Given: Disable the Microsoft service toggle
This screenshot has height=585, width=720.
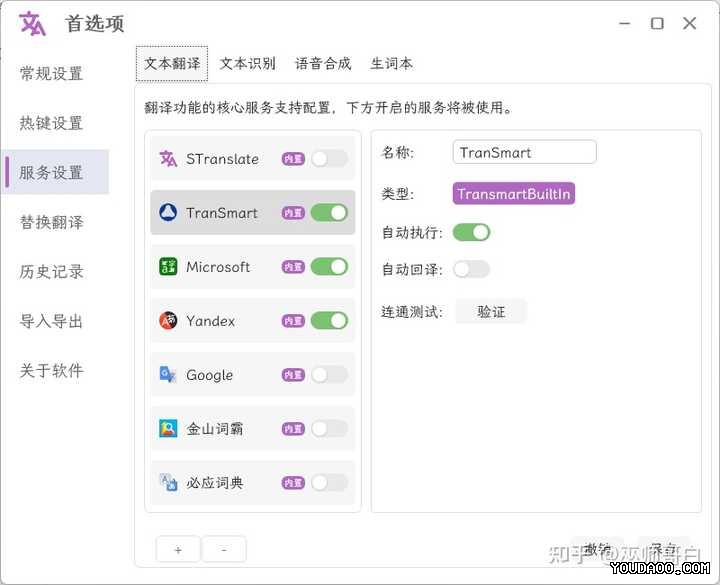Looking at the screenshot, I should pos(329,267).
